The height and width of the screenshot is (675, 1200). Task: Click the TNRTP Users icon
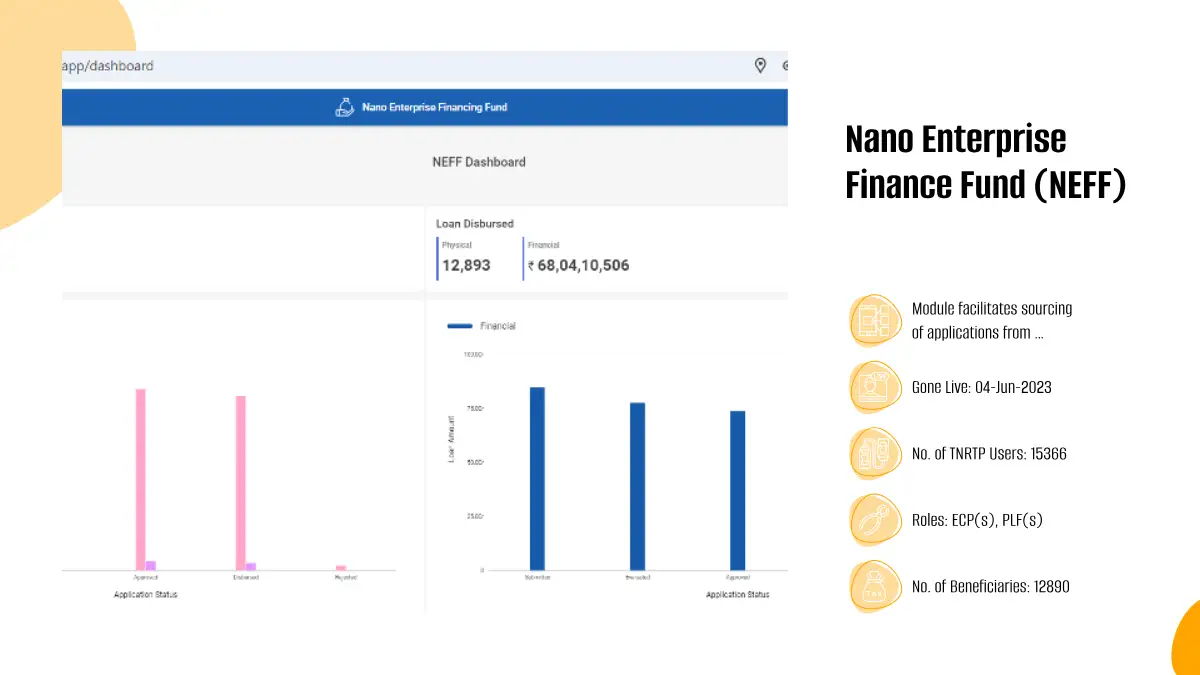pyautogui.click(x=876, y=453)
